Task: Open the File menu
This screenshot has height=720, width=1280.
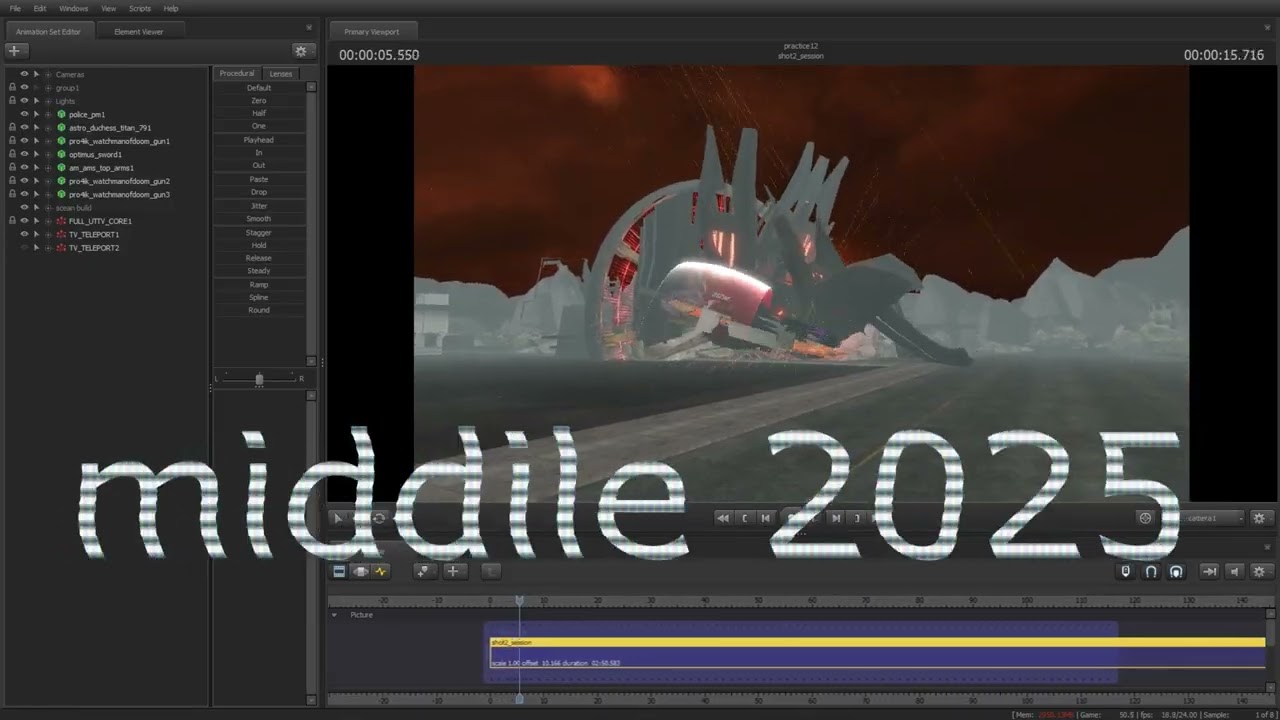Action: click(15, 8)
